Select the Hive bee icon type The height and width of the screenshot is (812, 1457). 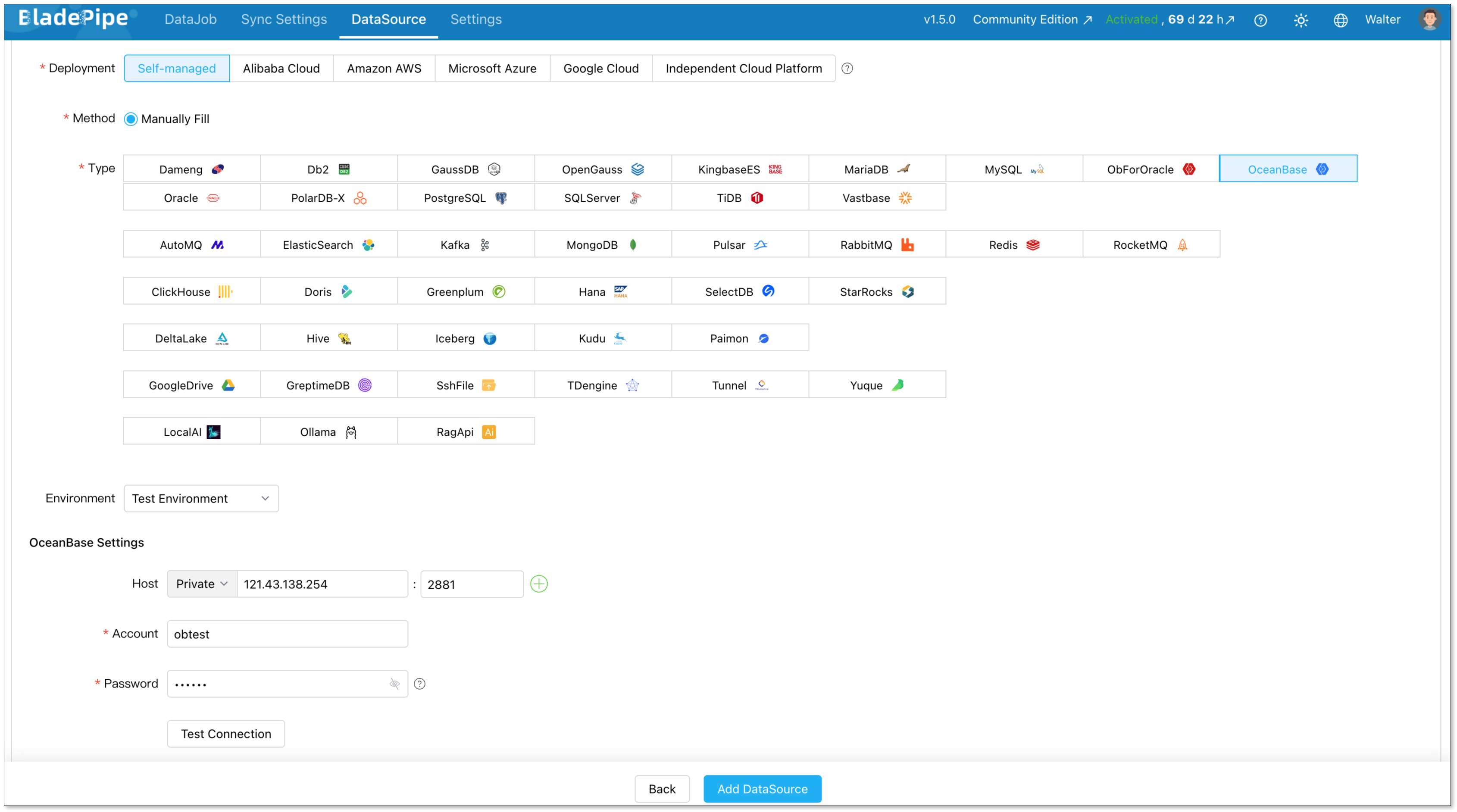[344, 339]
